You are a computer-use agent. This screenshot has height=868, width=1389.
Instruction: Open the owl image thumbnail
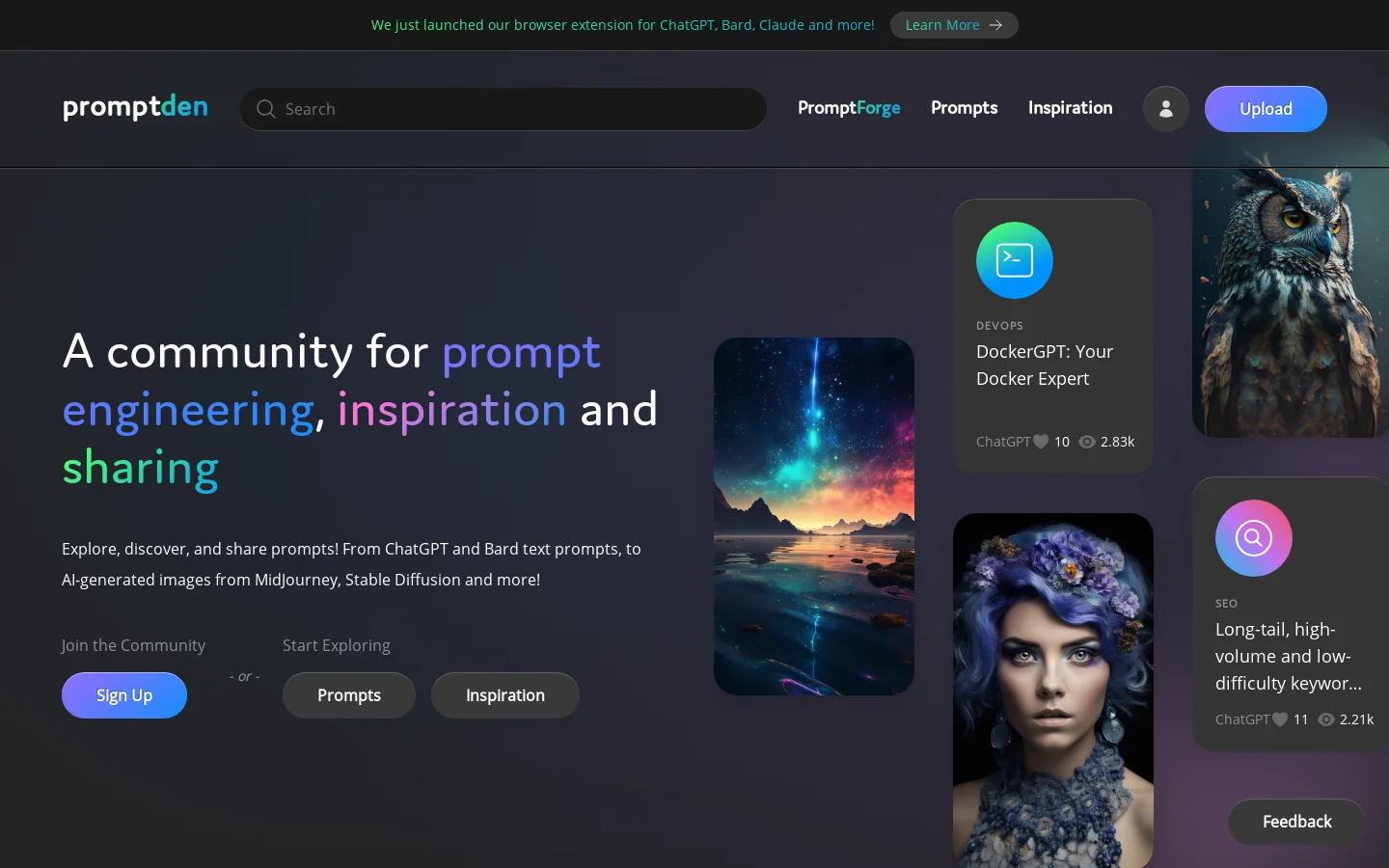tap(1291, 287)
